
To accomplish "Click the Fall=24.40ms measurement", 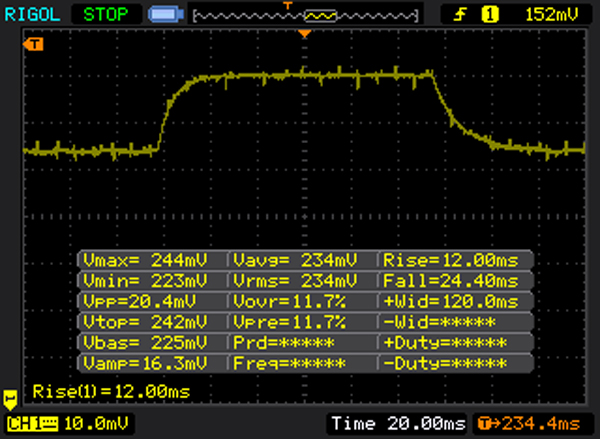I will click(451, 281).
